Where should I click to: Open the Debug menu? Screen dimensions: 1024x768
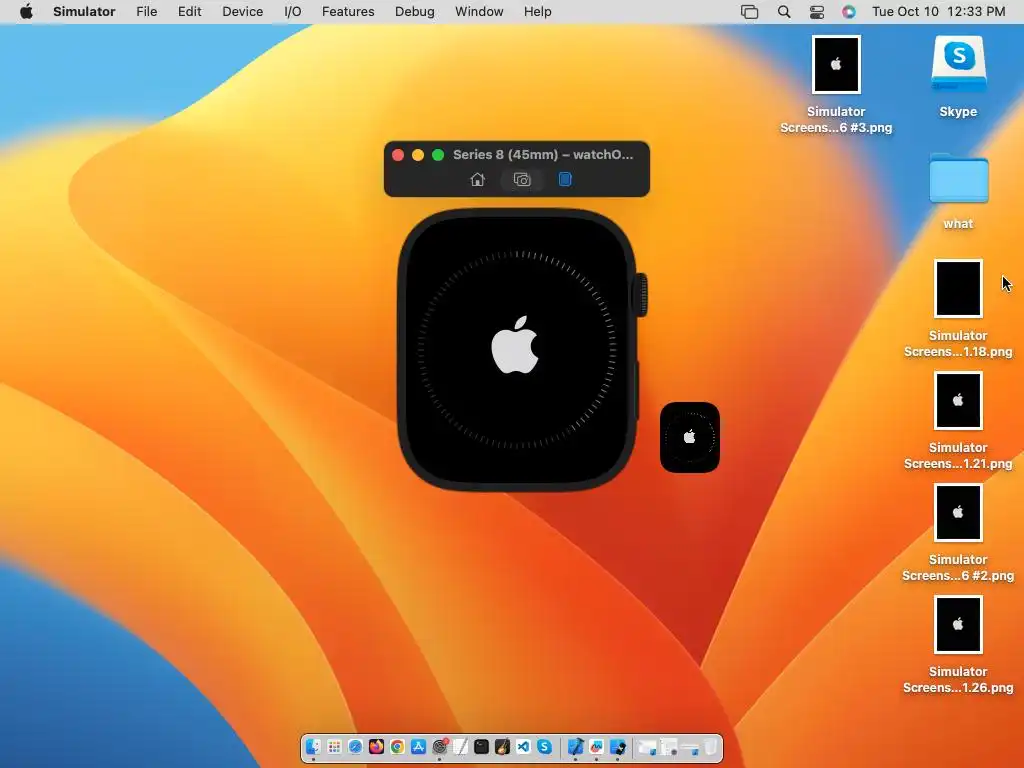tap(415, 12)
